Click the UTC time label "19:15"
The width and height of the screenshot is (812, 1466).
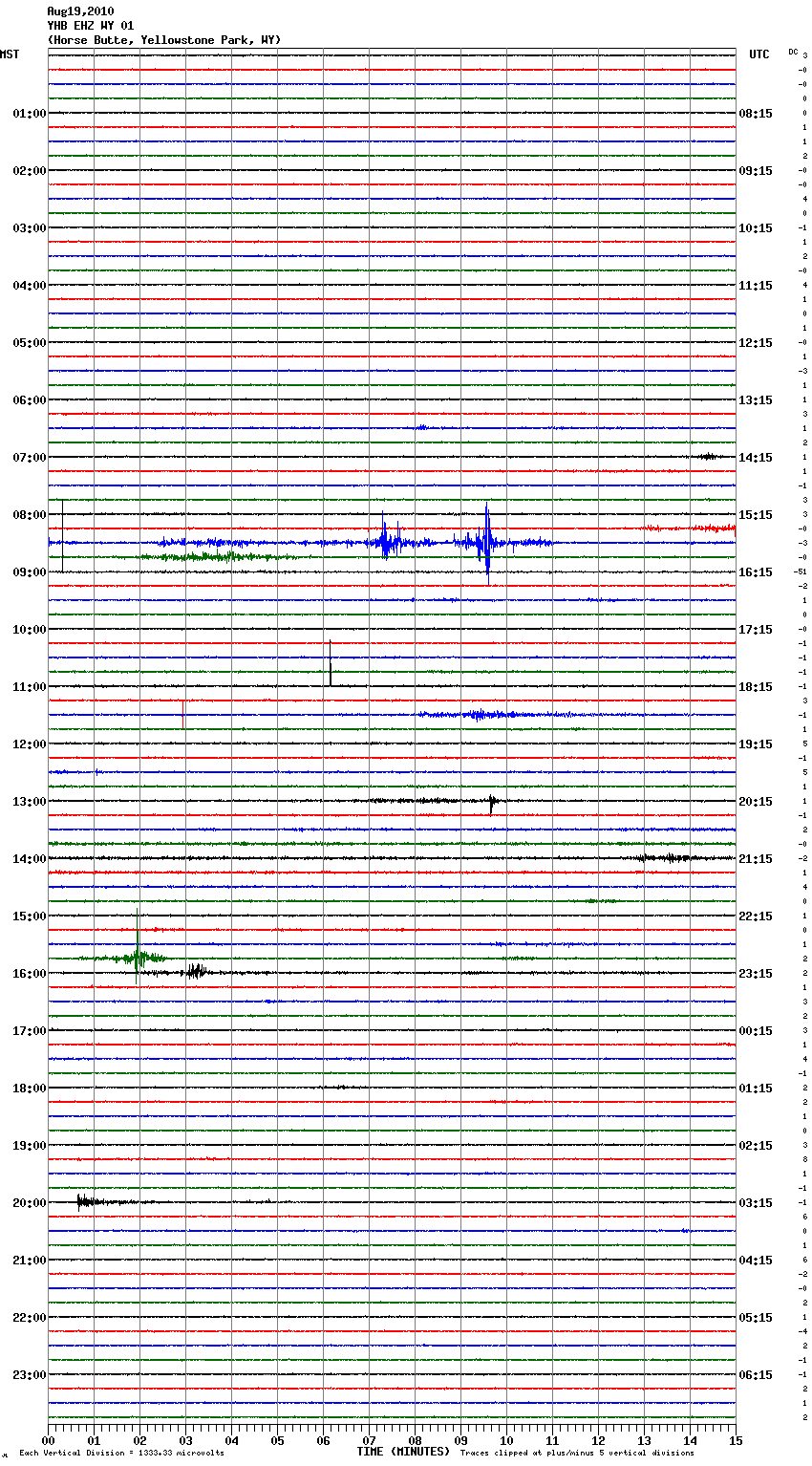(x=756, y=744)
